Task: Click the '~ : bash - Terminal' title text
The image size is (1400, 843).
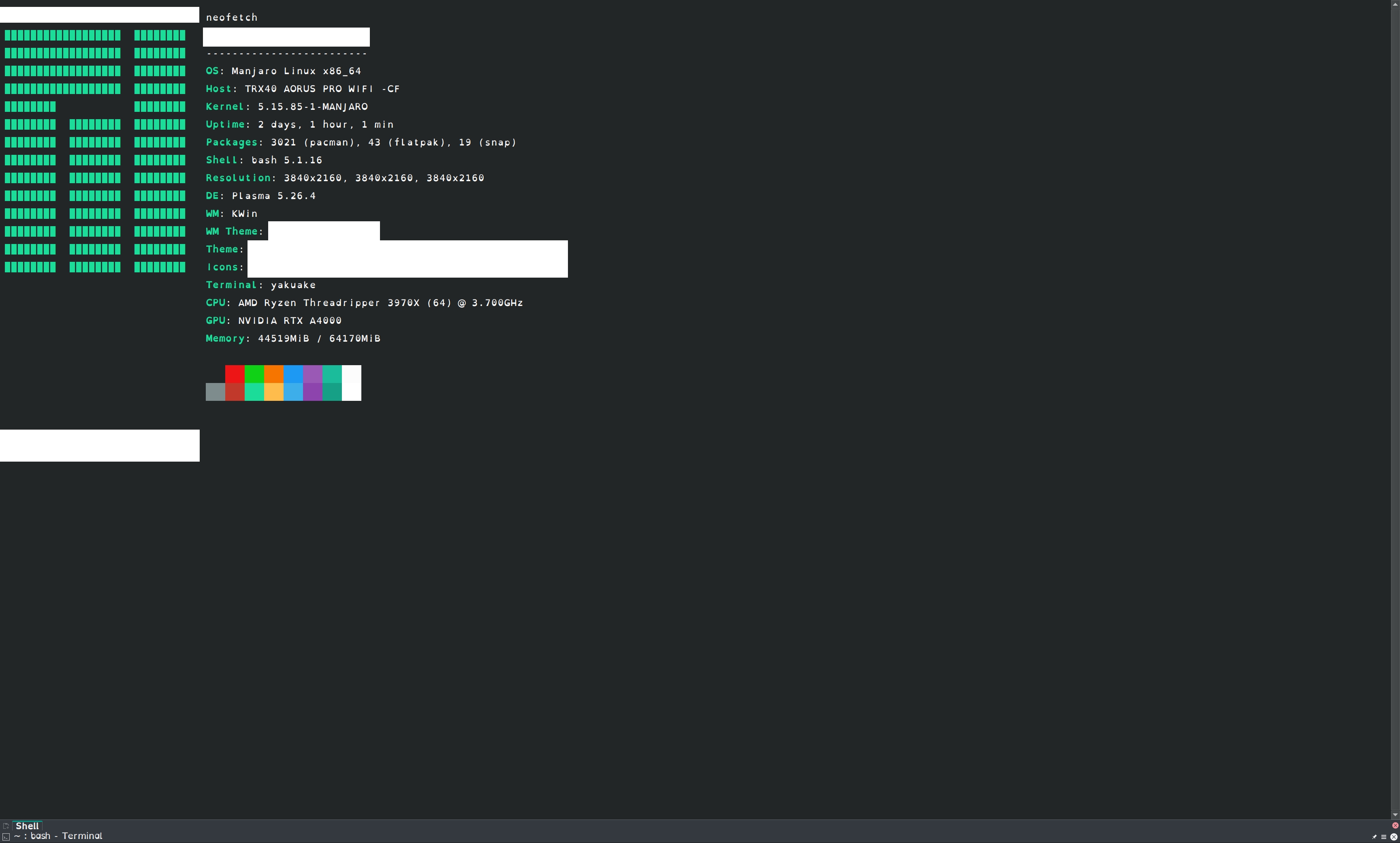Action: click(x=58, y=836)
